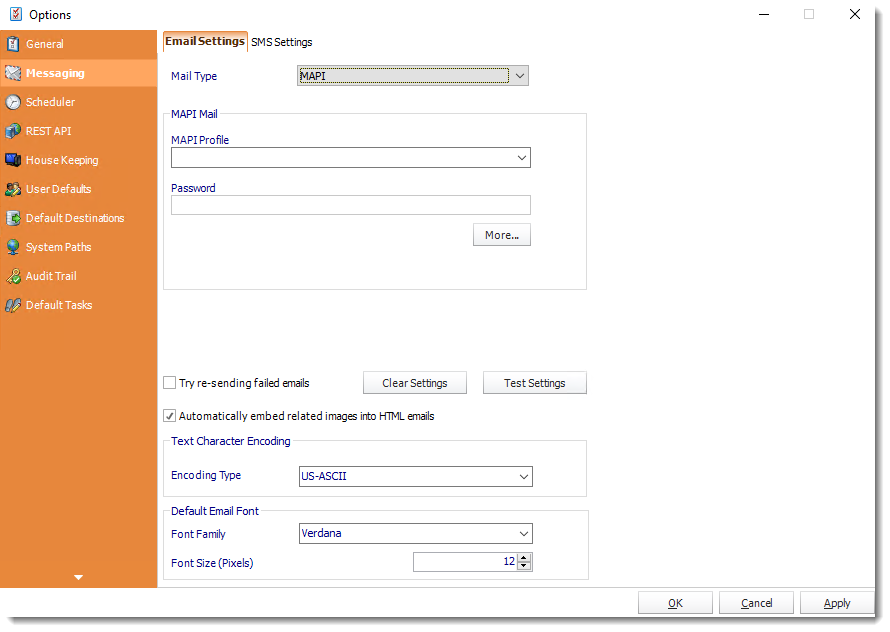Select the Messaging section label
This screenshot has height=632, width=890.
click(55, 73)
